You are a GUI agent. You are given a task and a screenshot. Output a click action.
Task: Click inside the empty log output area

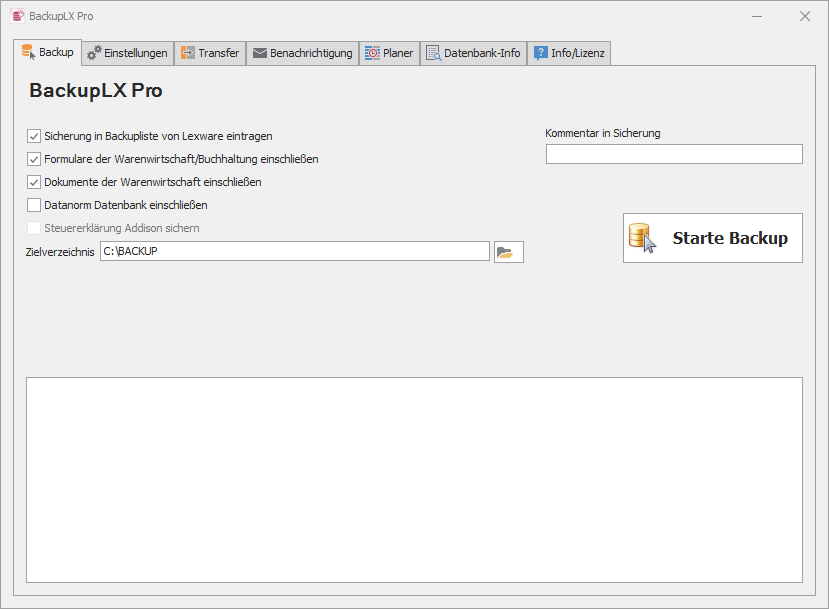point(414,480)
